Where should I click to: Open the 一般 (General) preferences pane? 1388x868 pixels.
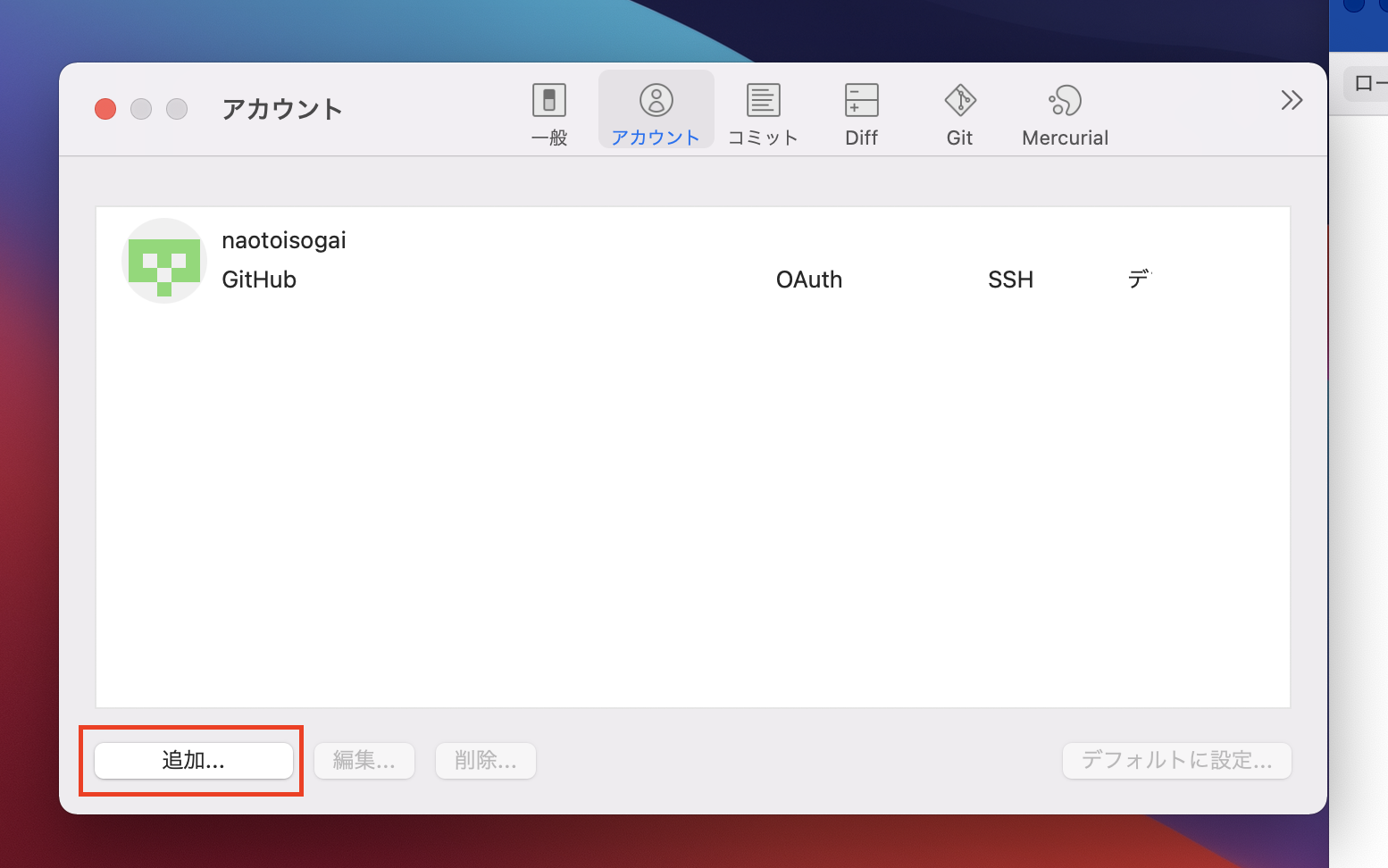(x=548, y=109)
